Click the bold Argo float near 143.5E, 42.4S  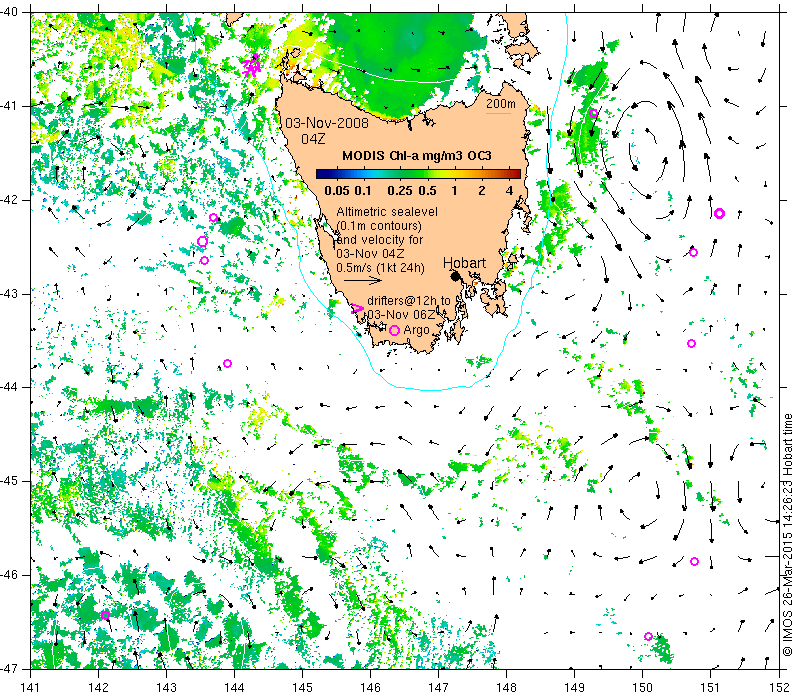pos(203,241)
